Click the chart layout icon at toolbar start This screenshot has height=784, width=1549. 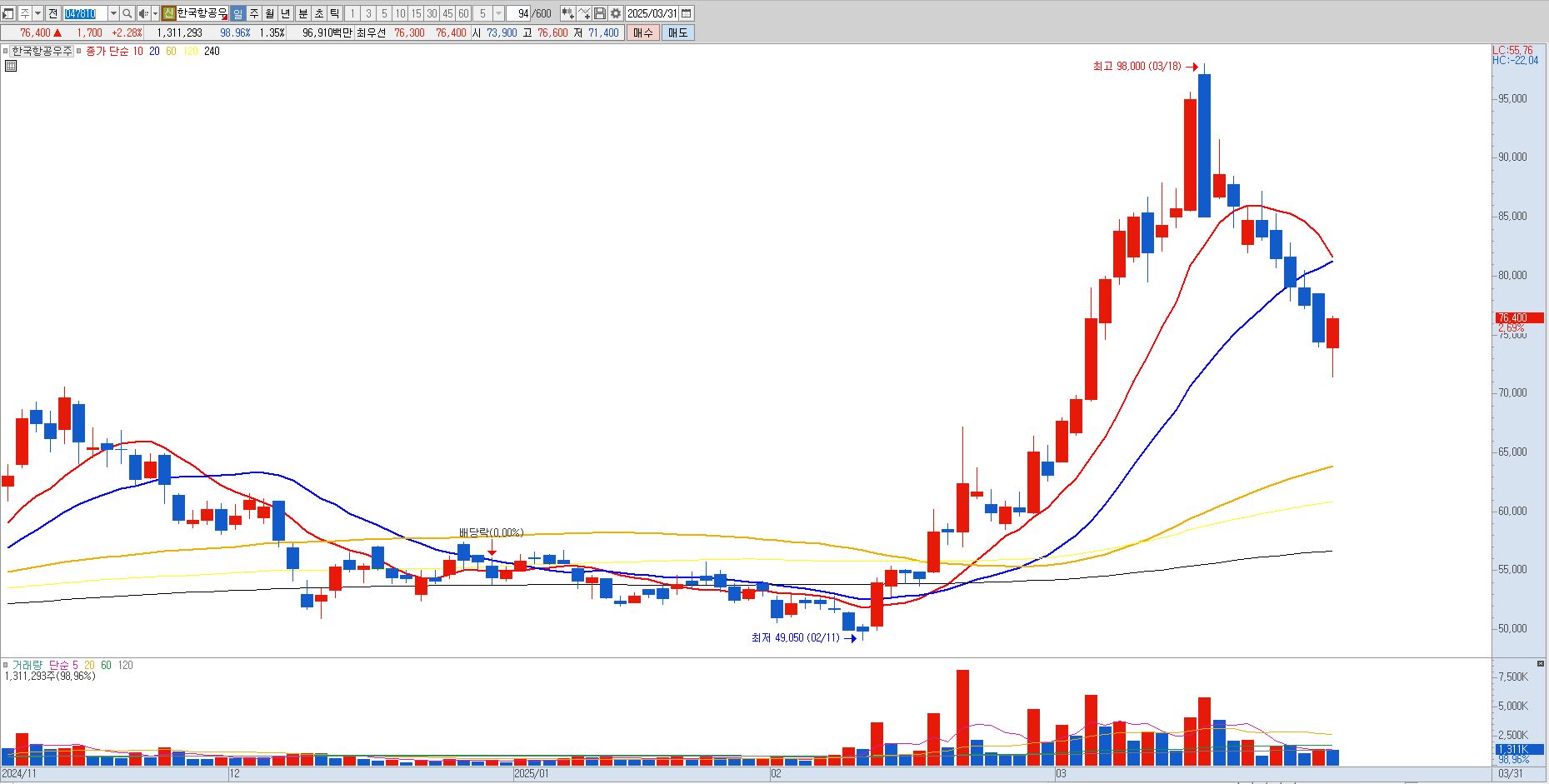(x=7, y=13)
